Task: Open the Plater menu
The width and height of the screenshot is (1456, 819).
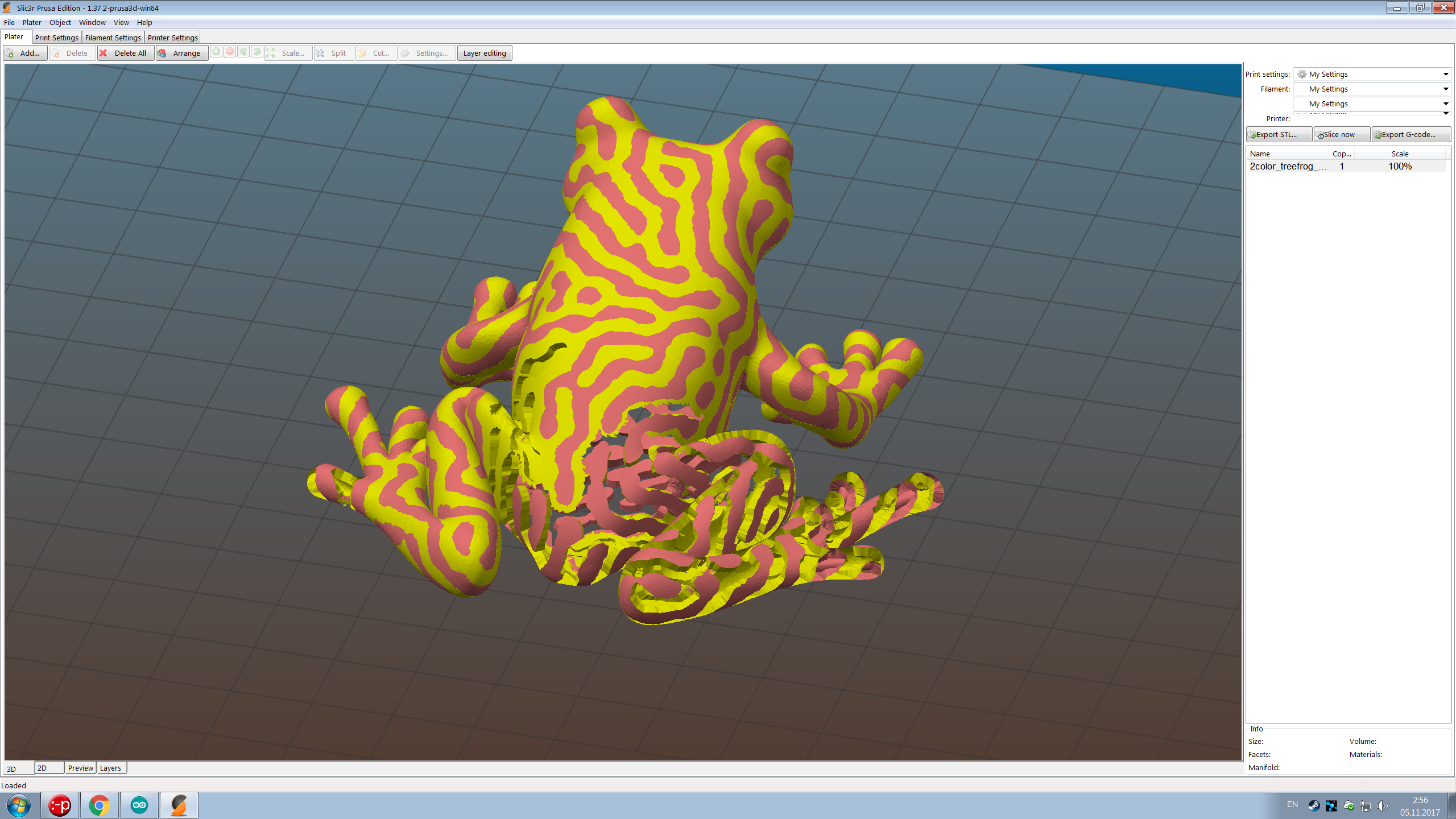Action: (32, 23)
